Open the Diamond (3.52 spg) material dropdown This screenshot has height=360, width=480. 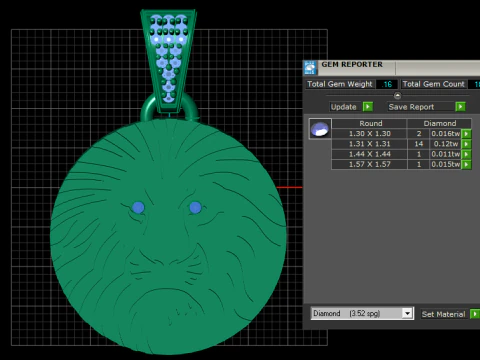[362, 313]
